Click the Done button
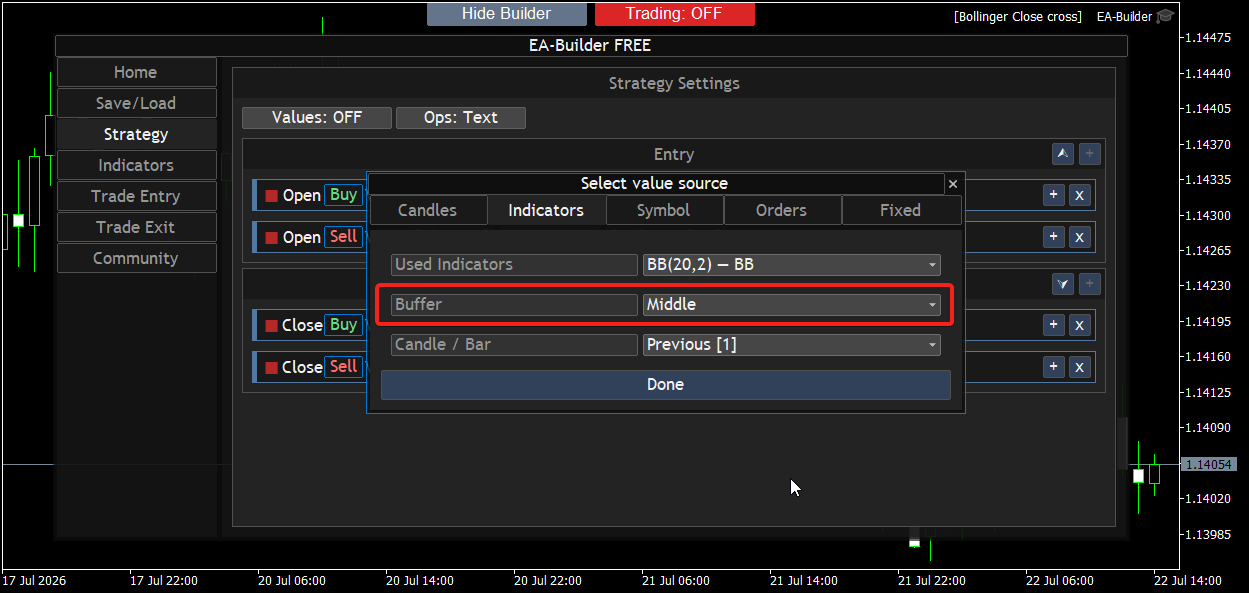Screen dimensions: 1249x593 click(x=666, y=385)
